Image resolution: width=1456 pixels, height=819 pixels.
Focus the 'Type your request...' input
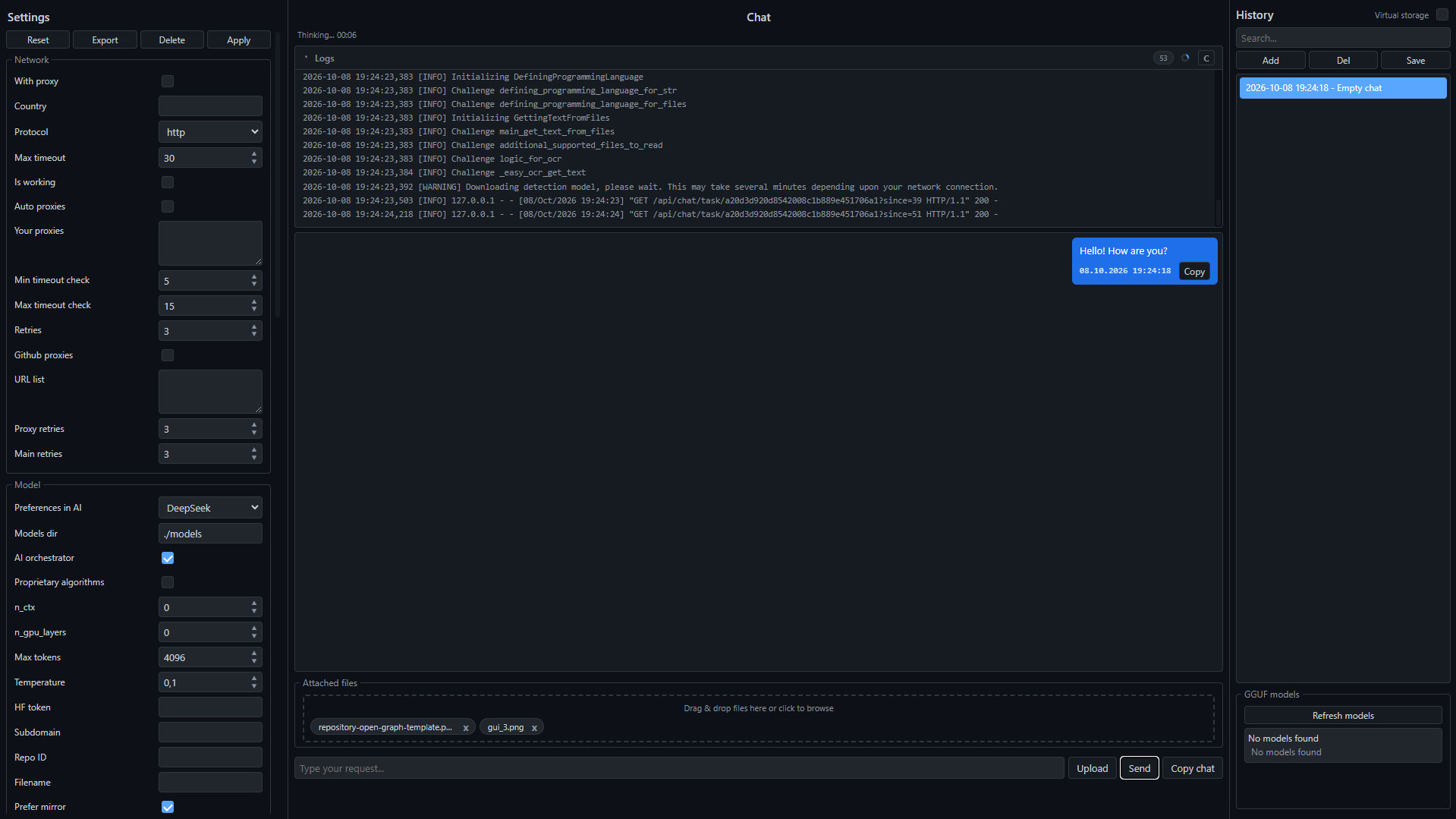point(679,768)
